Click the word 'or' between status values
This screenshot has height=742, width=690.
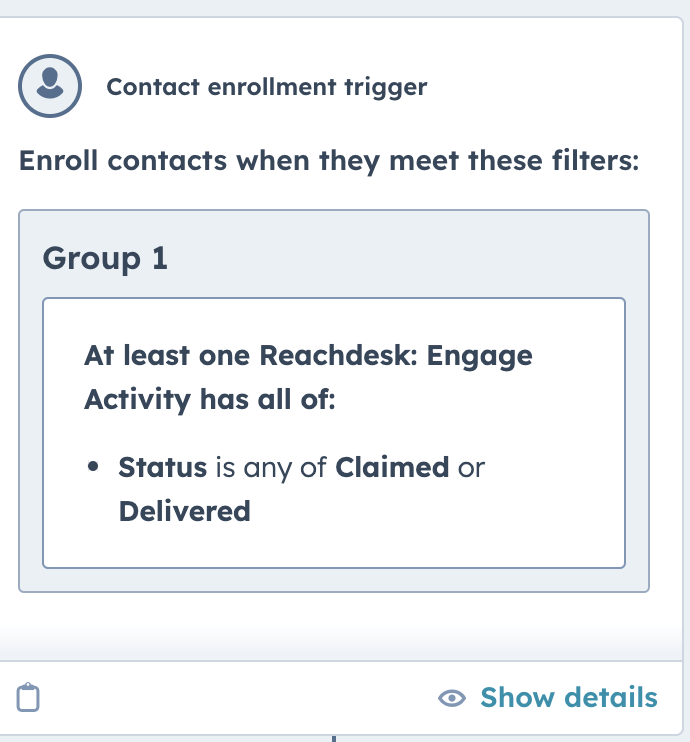coord(471,468)
